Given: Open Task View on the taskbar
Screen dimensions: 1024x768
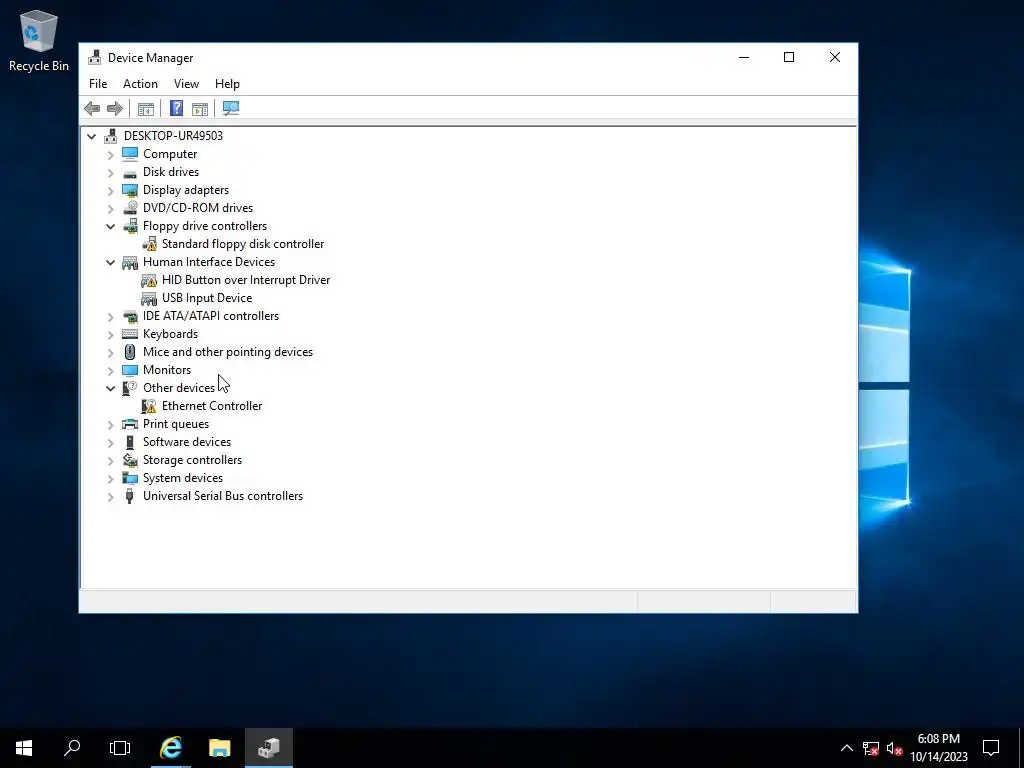Looking at the screenshot, I should pos(120,748).
